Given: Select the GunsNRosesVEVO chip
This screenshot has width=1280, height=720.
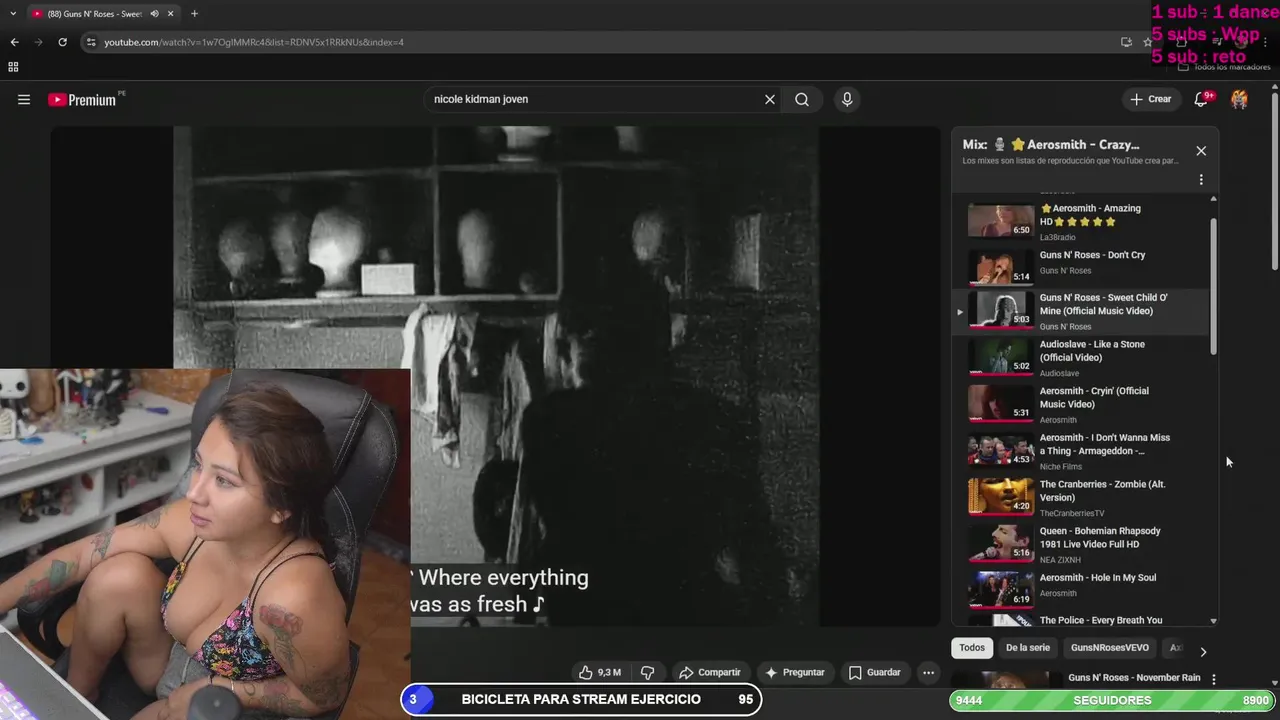Looking at the screenshot, I should pos(1110,648).
